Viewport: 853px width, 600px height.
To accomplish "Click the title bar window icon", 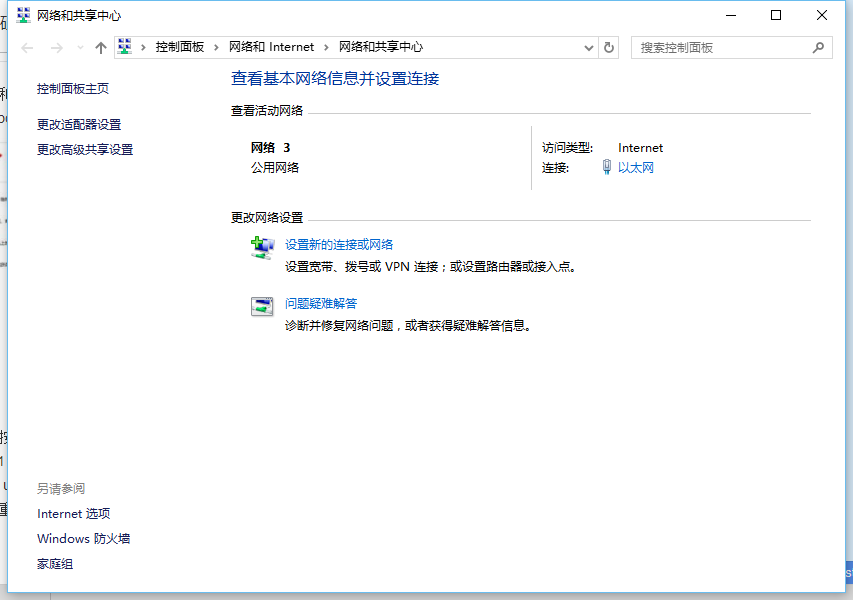I will tap(23, 15).
